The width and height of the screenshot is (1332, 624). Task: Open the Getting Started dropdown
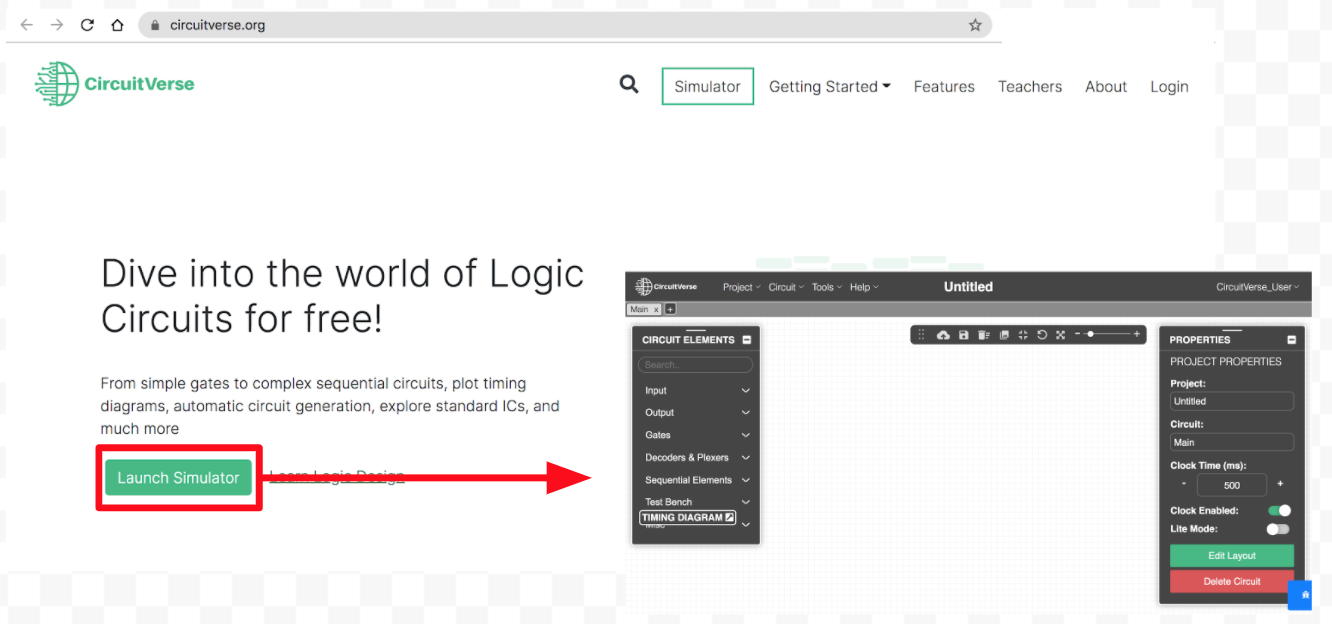pyautogui.click(x=829, y=87)
